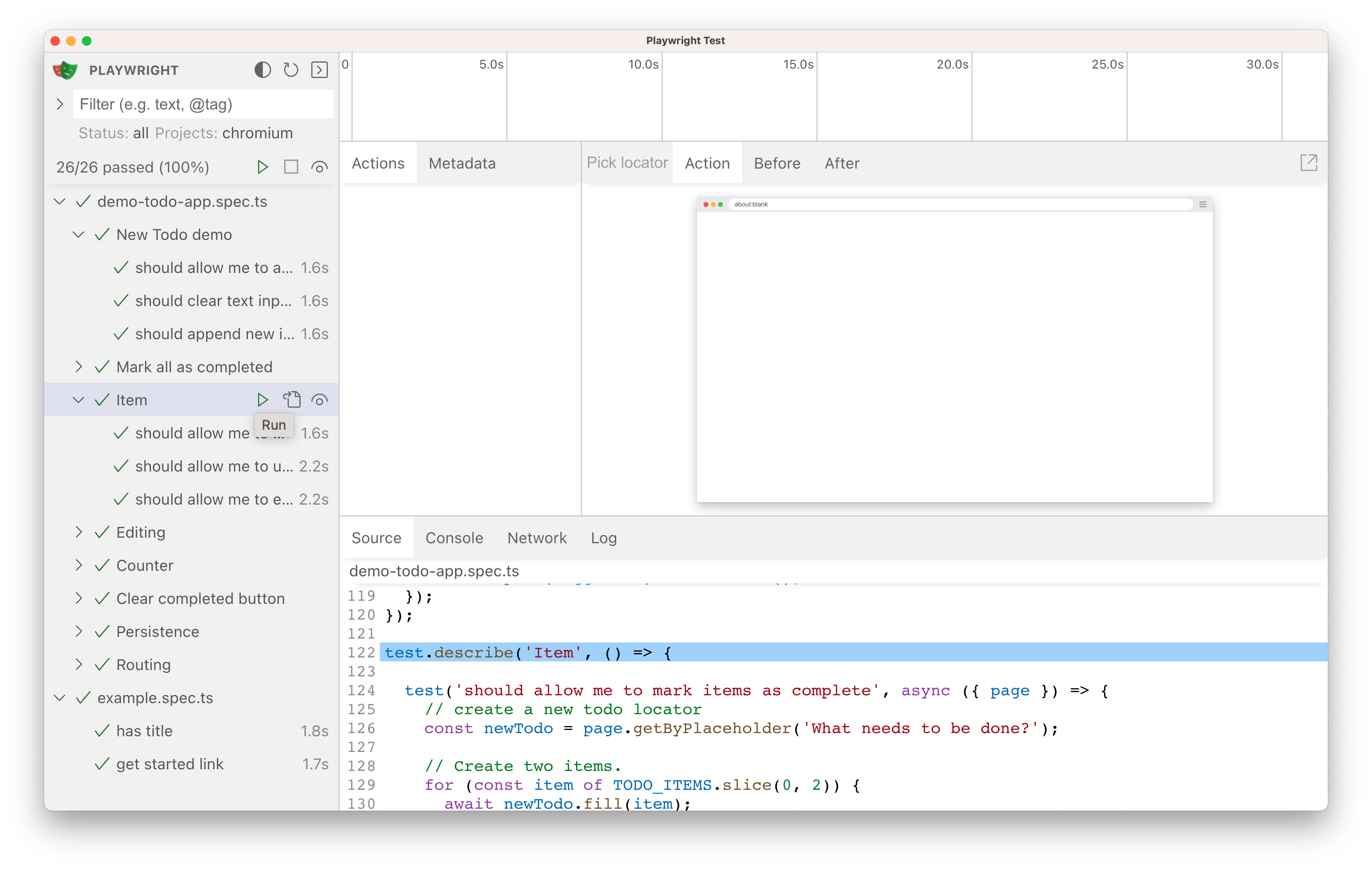Image resolution: width=1372 pixels, height=869 pixels.
Task: Expand the Persistence group
Action: click(x=79, y=631)
